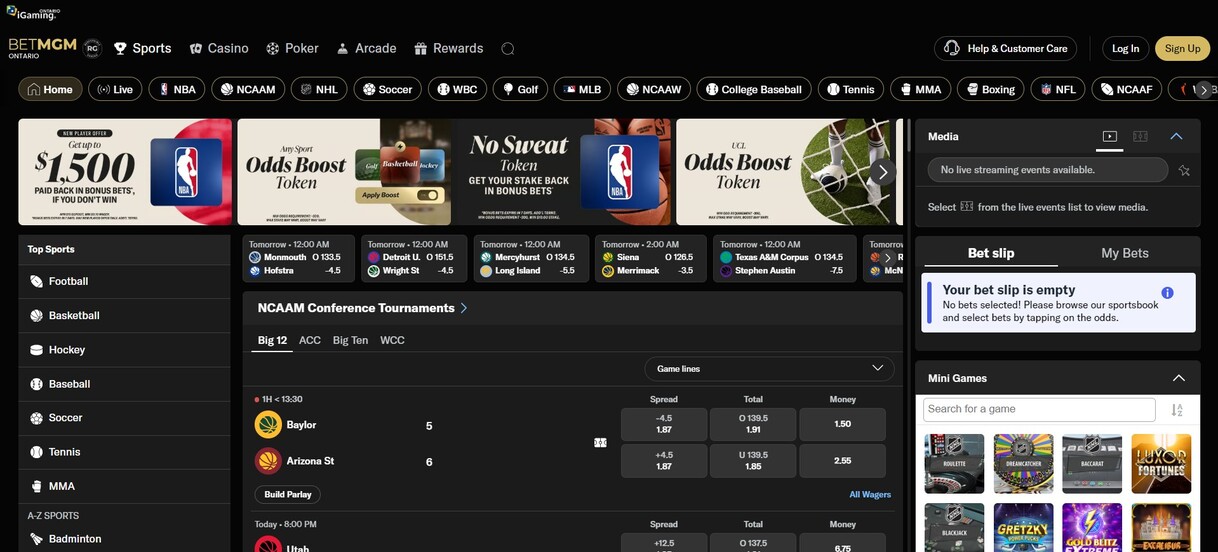Expand NCAAM Conference Tournaments chevron
The height and width of the screenshot is (552, 1218).
(464, 308)
